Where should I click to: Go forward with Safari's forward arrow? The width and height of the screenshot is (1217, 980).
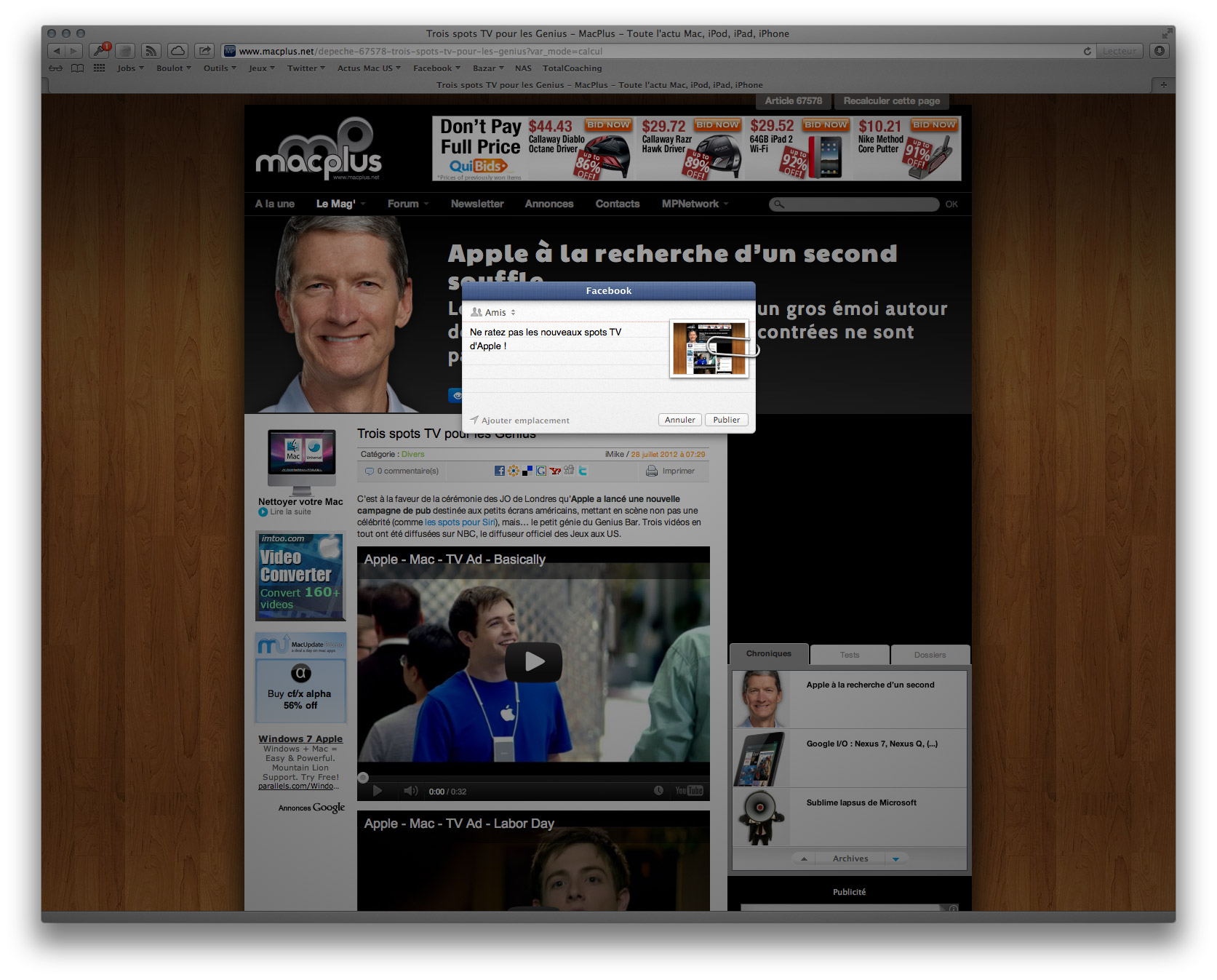[73, 51]
